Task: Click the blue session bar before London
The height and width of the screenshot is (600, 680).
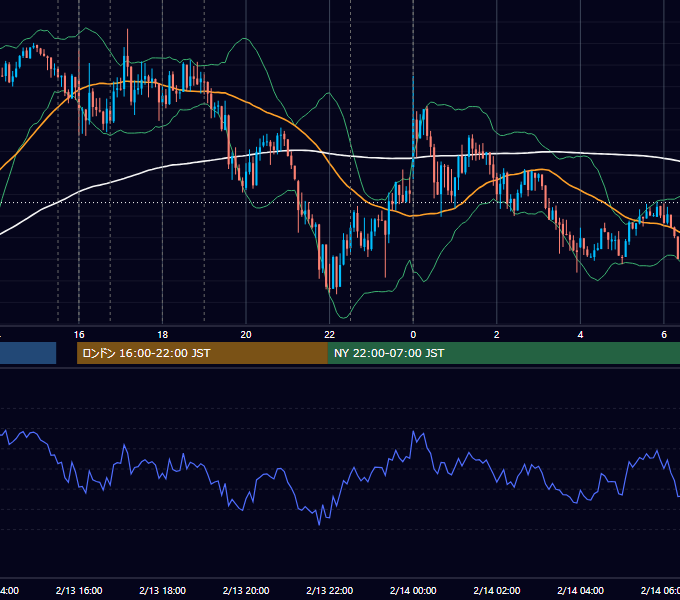Action: [28, 353]
